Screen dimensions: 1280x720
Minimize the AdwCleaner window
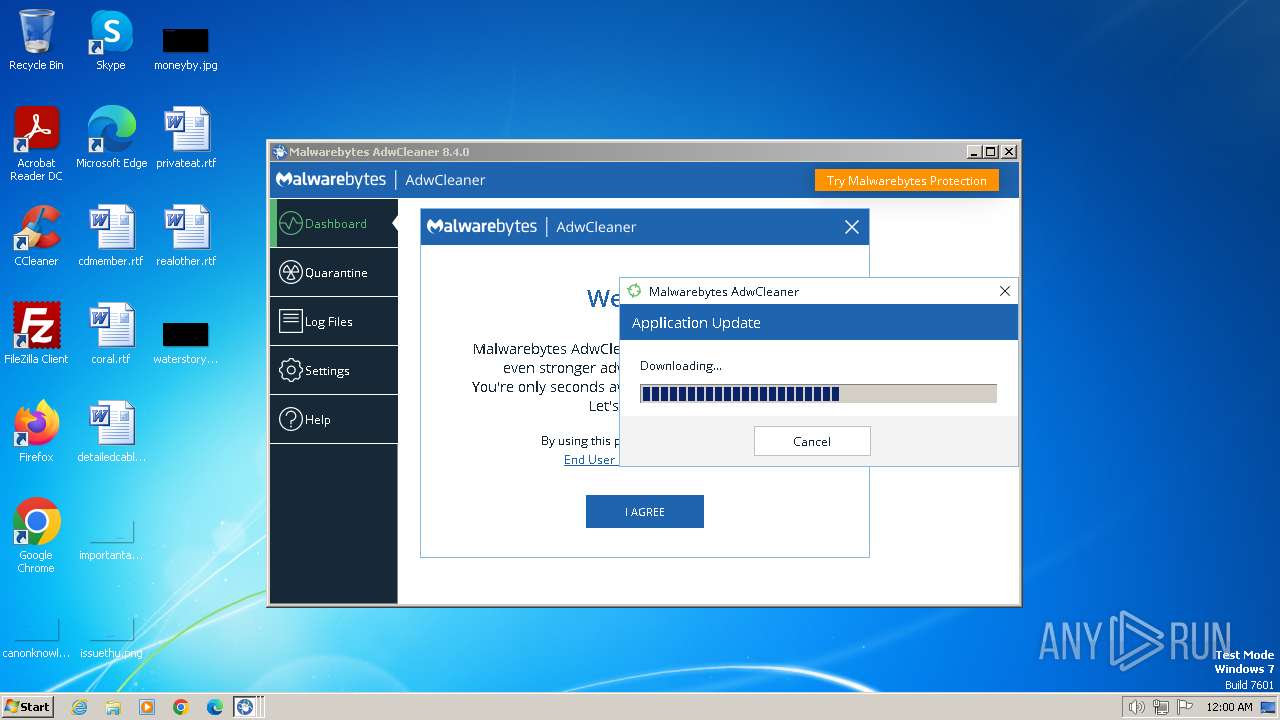(974, 152)
